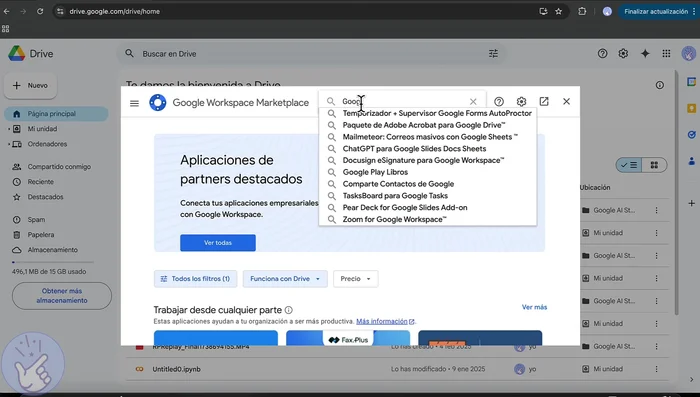Open Drive advanced search options
The width and height of the screenshot is (700, 397).
[x=493, y=54]
